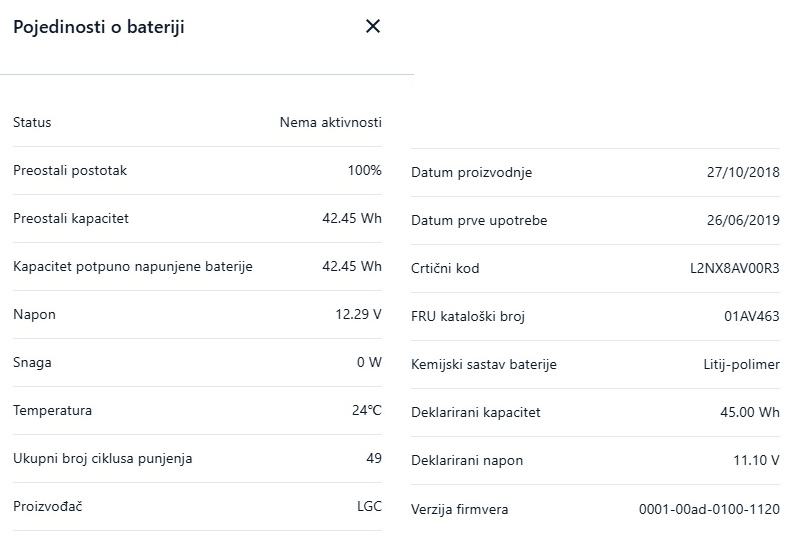793x547 pixels.
Task: Click the charge cycle count 49
Action: pyautogui.click(x=374, y=458)
